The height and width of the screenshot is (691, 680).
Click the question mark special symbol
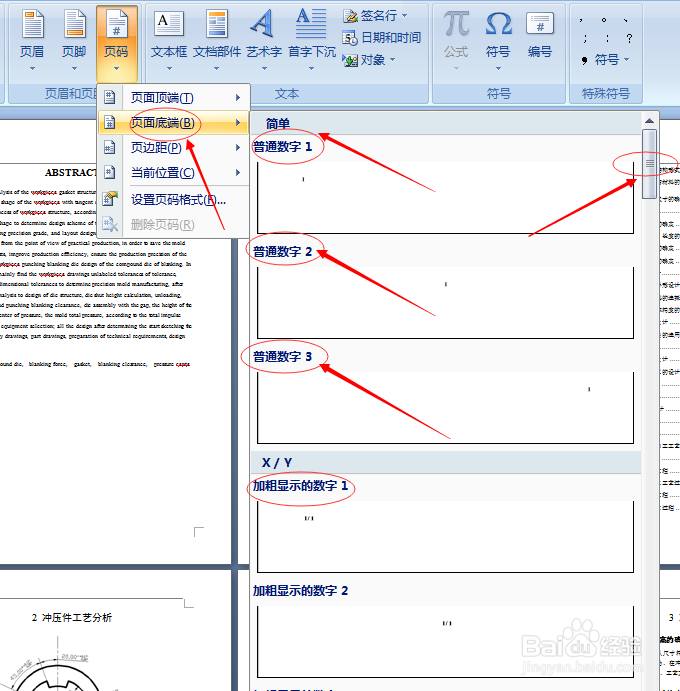[629, 38]
